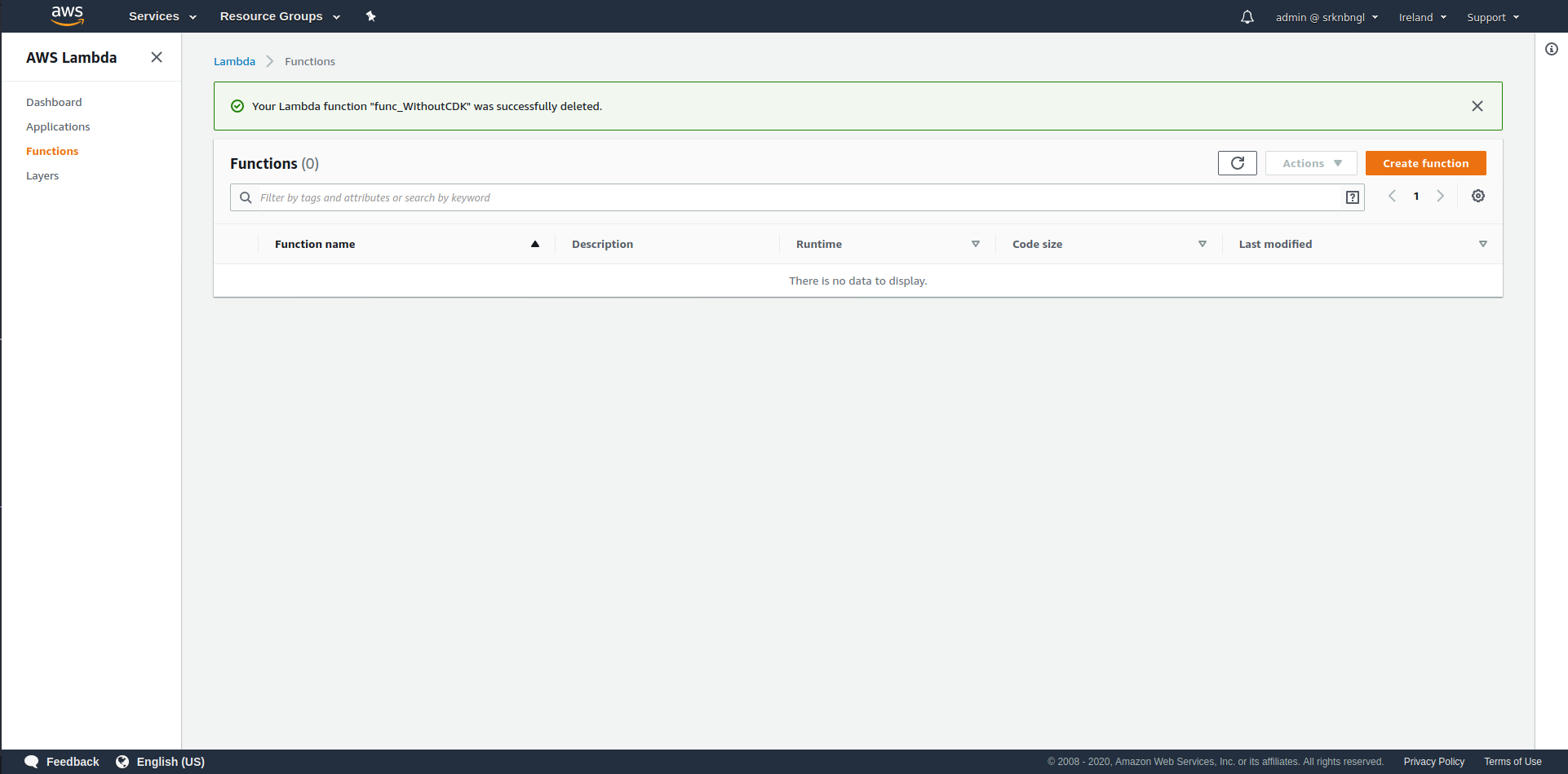Click the Create function button
Viewport: 1568px width, 774px height.
[1425, 163]
